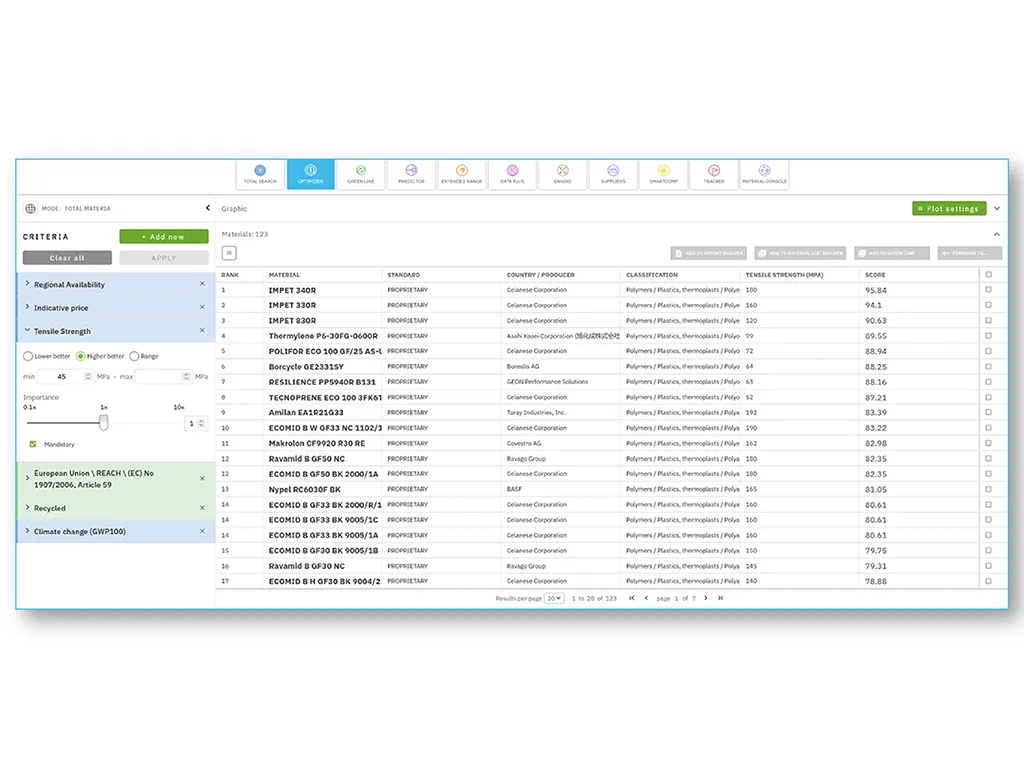Open the Data Plus module
The image size is (1024, 768).
click(x=511, y=172)
